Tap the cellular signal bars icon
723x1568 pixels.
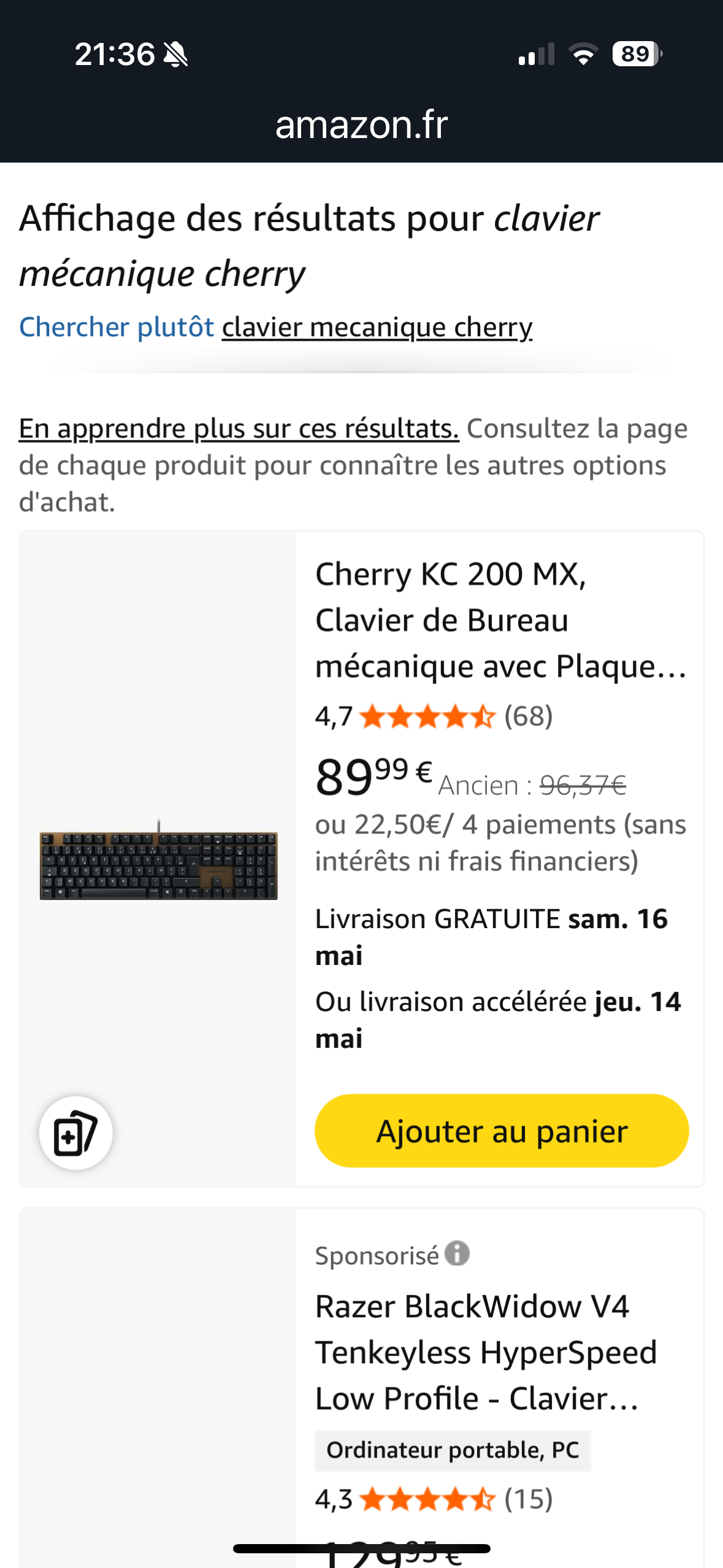pyautogui.click(x=537, y=54)
